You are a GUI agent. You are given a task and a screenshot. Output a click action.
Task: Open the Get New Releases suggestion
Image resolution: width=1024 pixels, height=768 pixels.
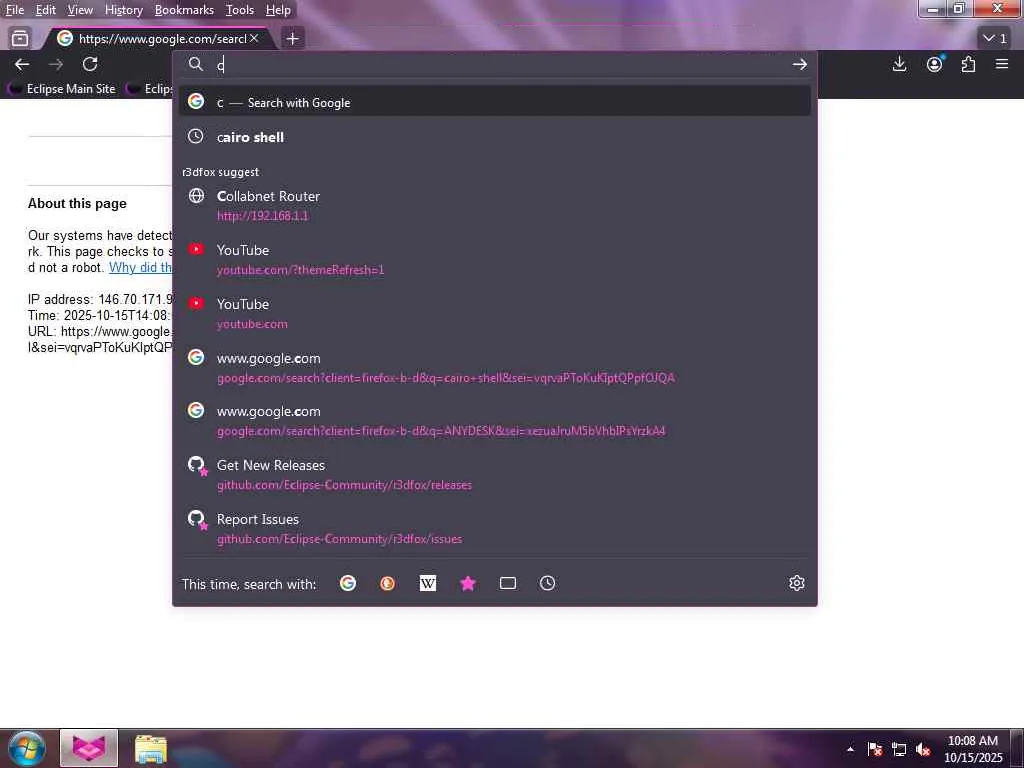494,475
